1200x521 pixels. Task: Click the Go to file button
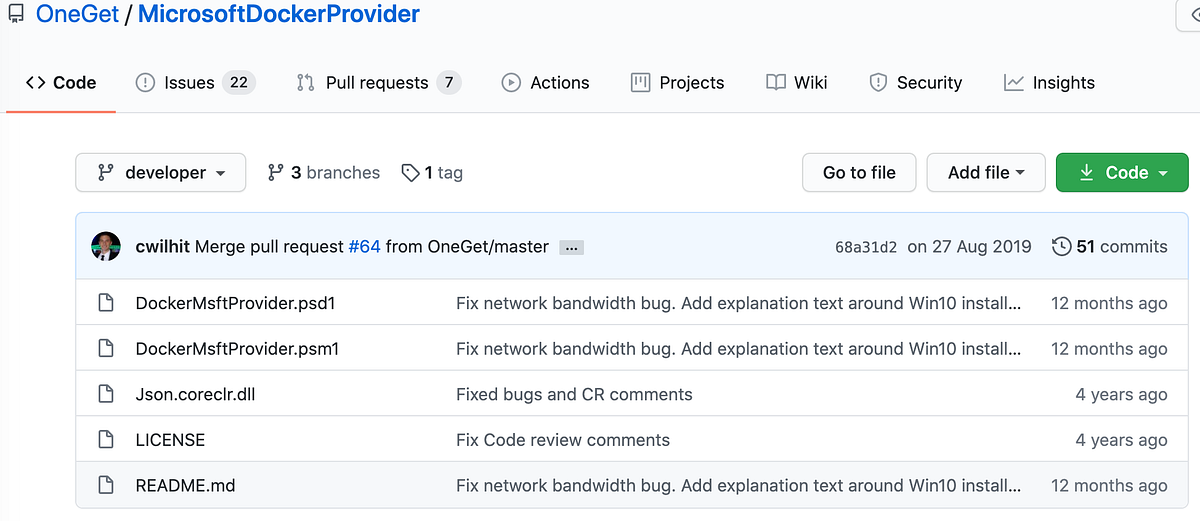859,173
